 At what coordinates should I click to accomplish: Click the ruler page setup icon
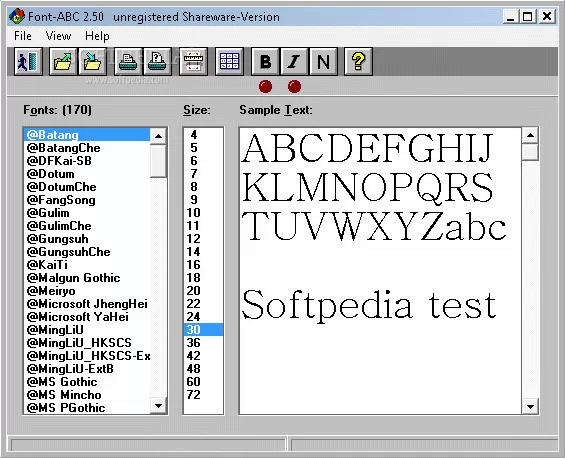point(193,62)
